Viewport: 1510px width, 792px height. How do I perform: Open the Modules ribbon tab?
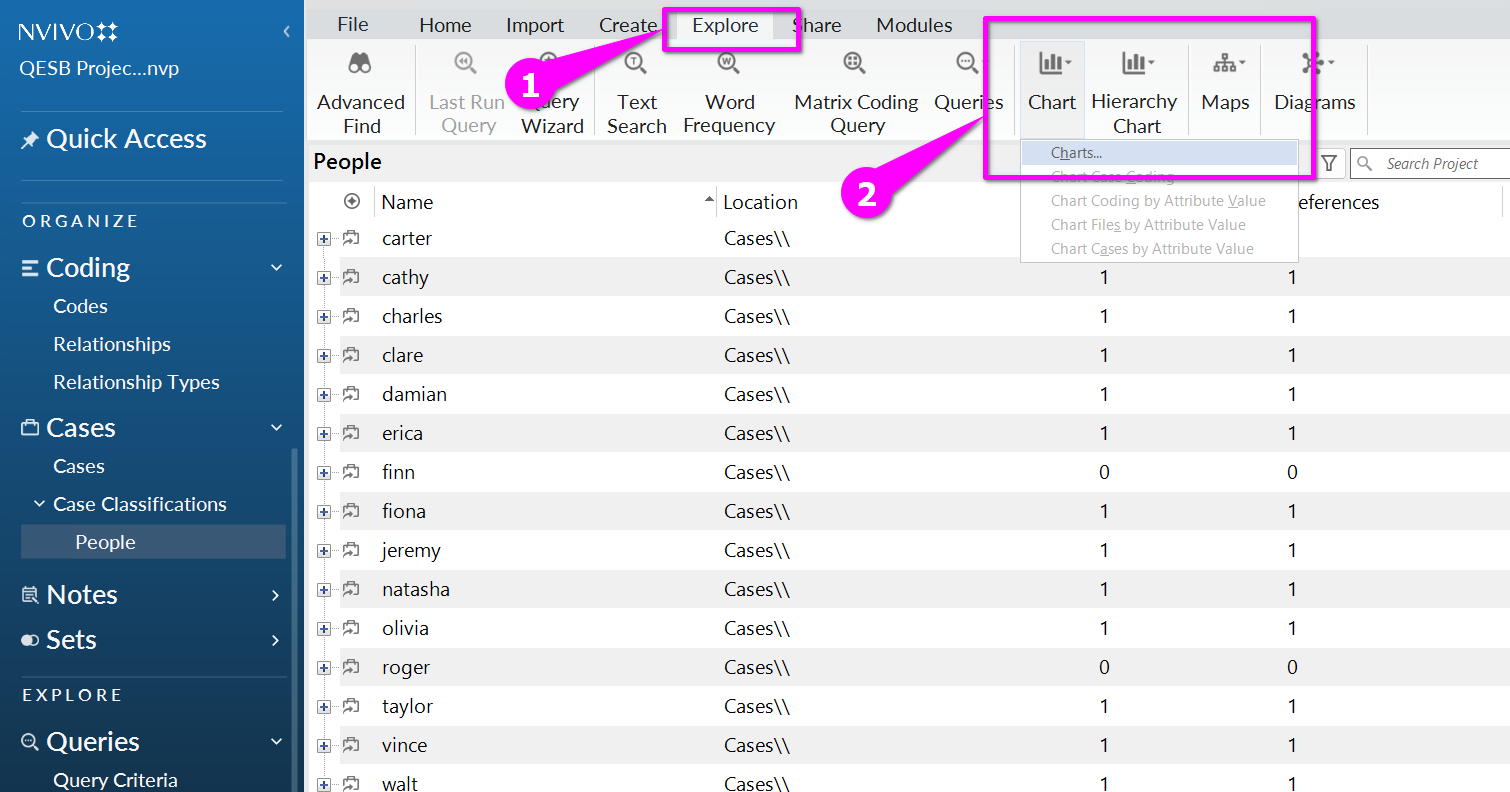[x=914, y=26]
